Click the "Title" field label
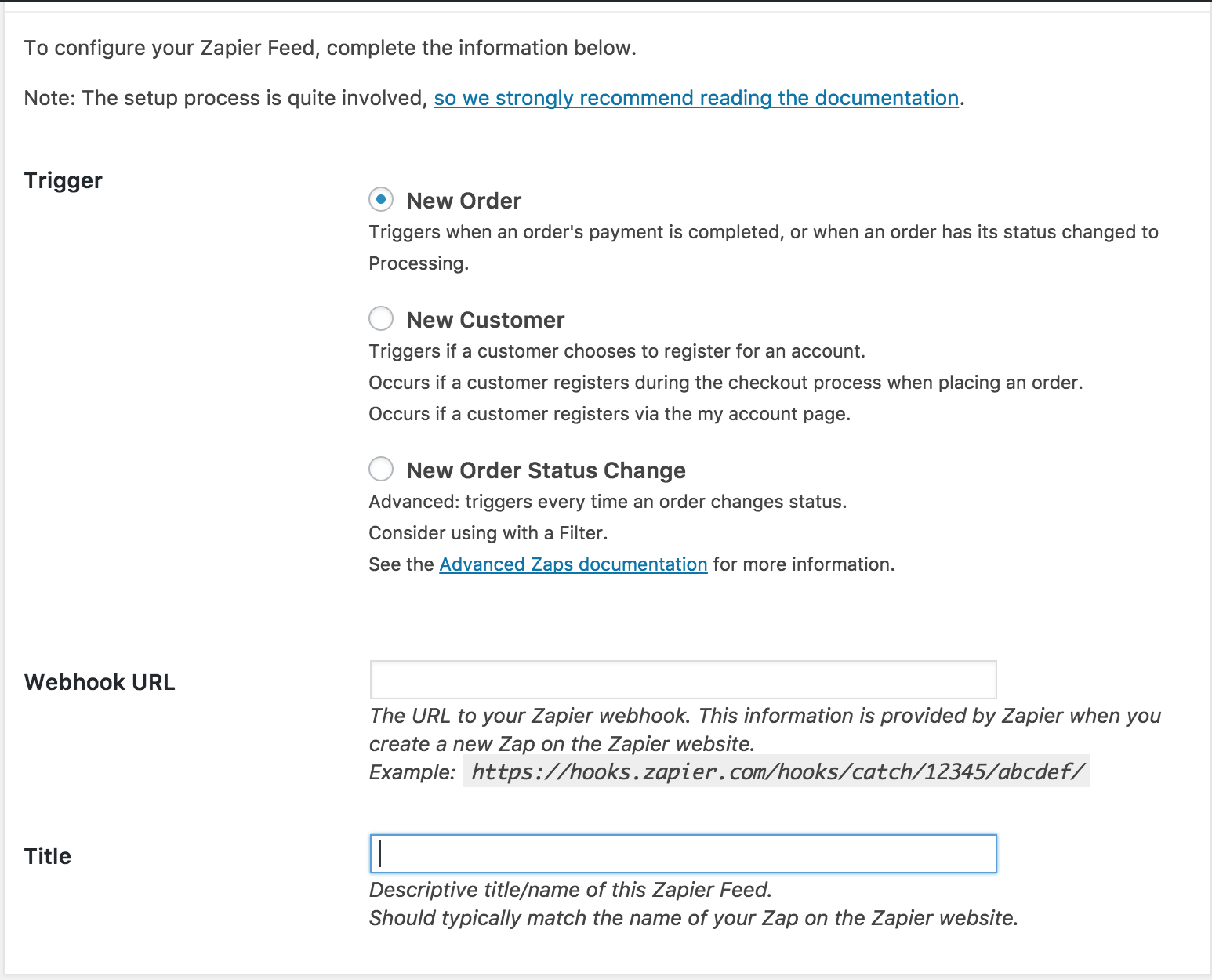Screen dimensions: 1212x980 48,856
